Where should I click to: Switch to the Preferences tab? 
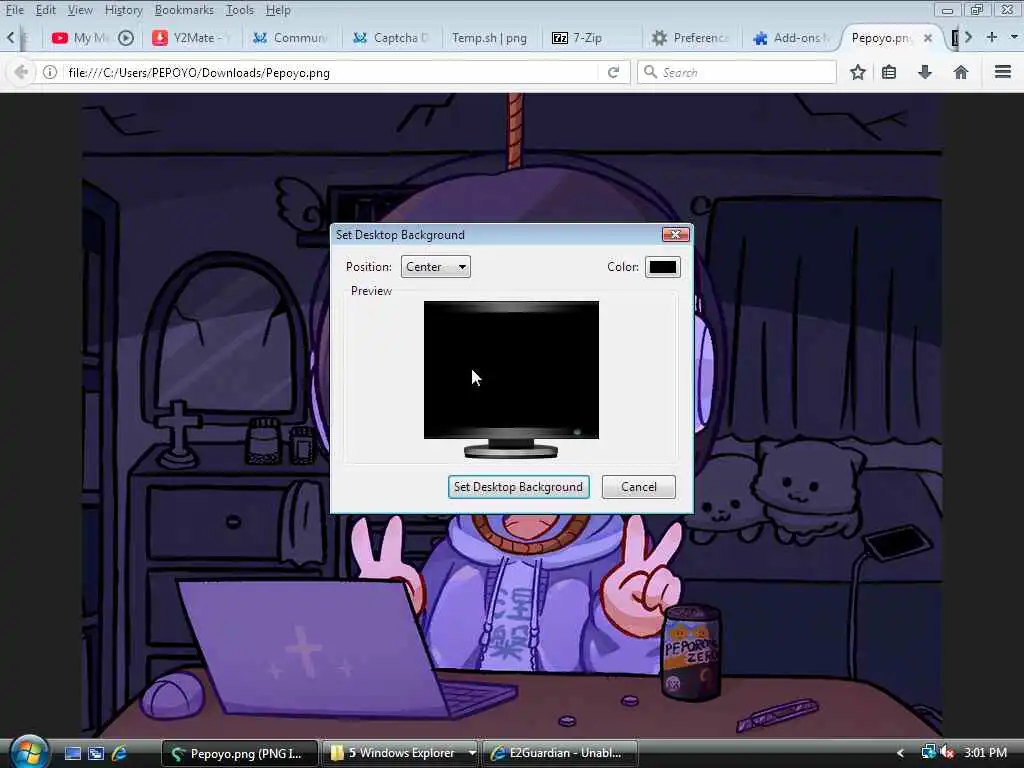coord(691,38)
